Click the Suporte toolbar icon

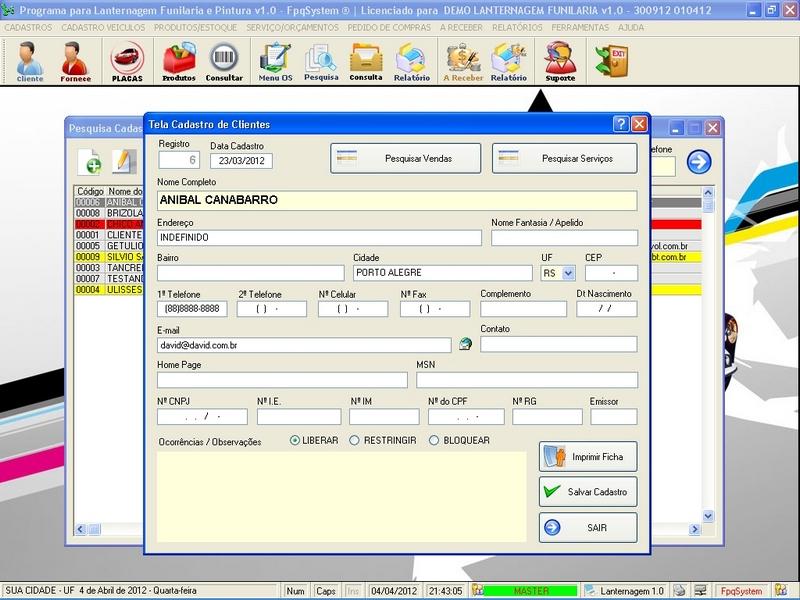[x=560, y=61]
